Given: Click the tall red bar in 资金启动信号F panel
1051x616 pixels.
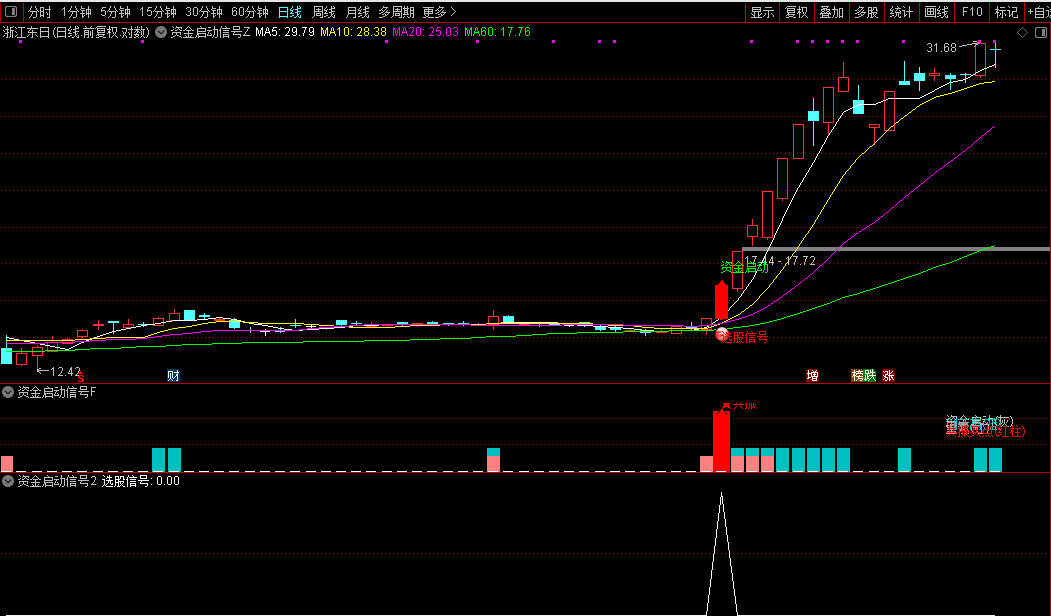Looking at the screenshot, I should tap(721, 440).
